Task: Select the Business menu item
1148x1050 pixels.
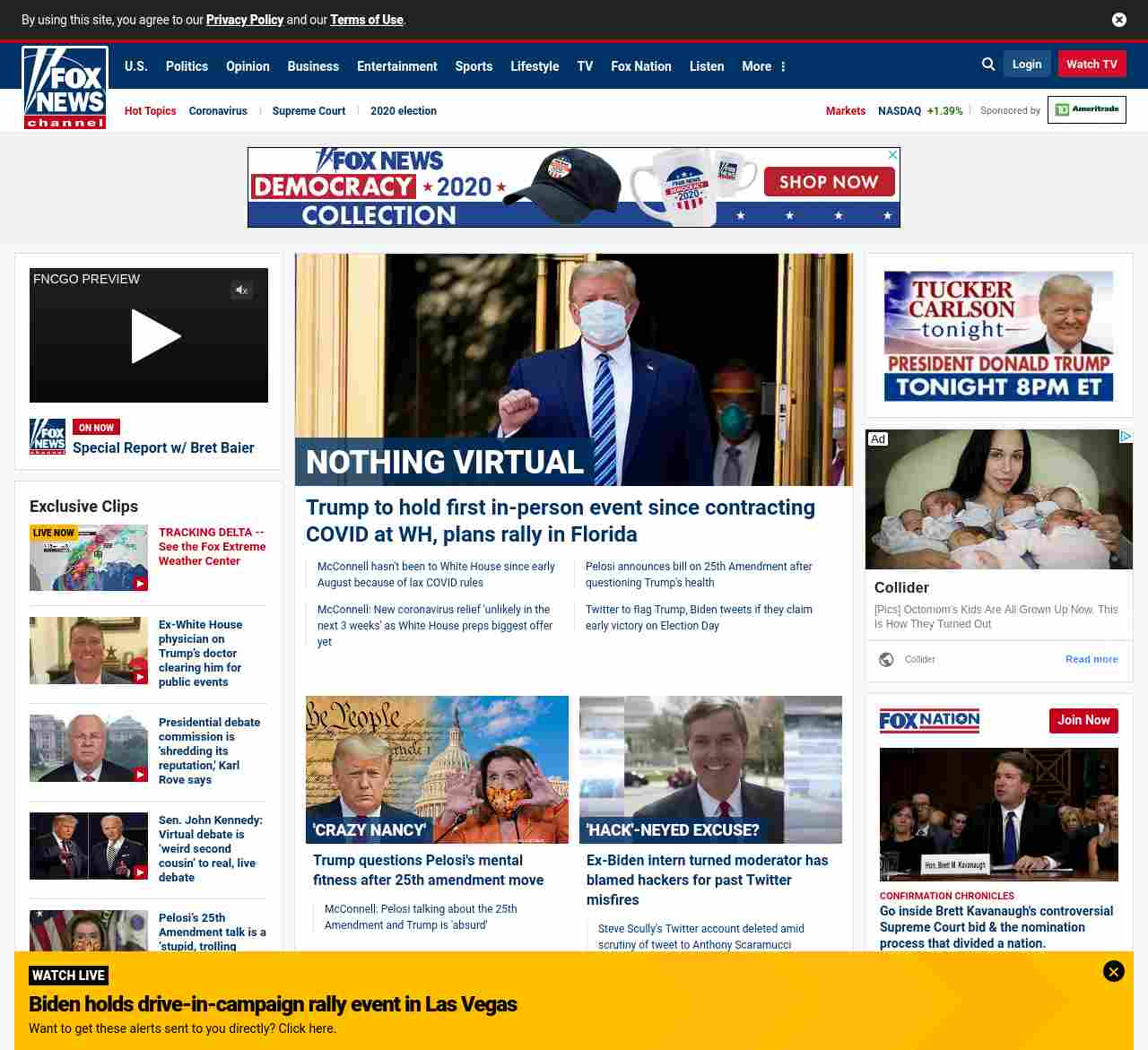Action: coord(313,66)
